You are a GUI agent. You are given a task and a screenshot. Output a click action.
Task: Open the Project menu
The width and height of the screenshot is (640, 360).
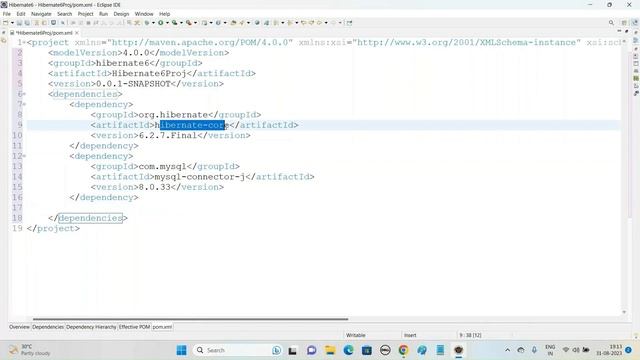click(86, 14)
